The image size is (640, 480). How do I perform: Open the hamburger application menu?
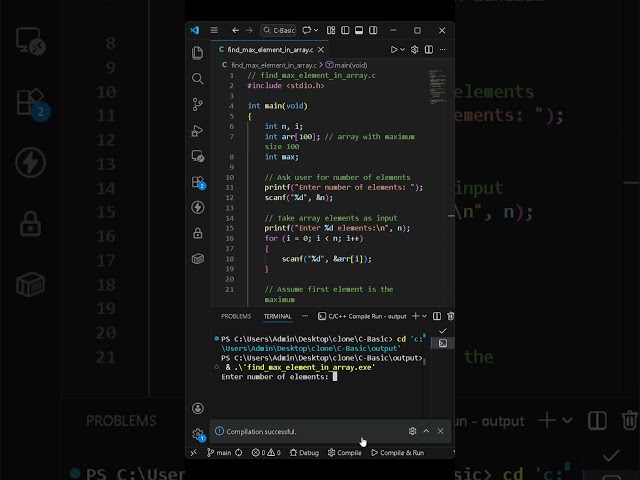[214, 30]
